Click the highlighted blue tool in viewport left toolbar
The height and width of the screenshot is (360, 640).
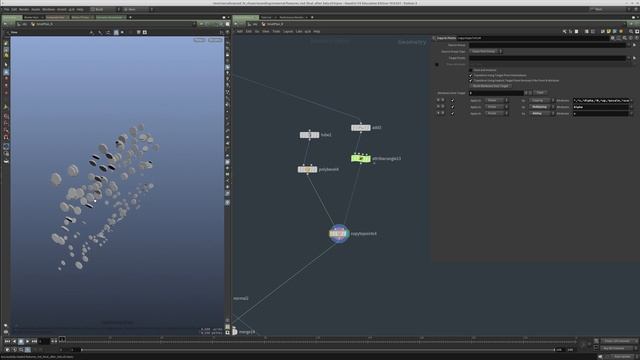click(x=6, y=72)
